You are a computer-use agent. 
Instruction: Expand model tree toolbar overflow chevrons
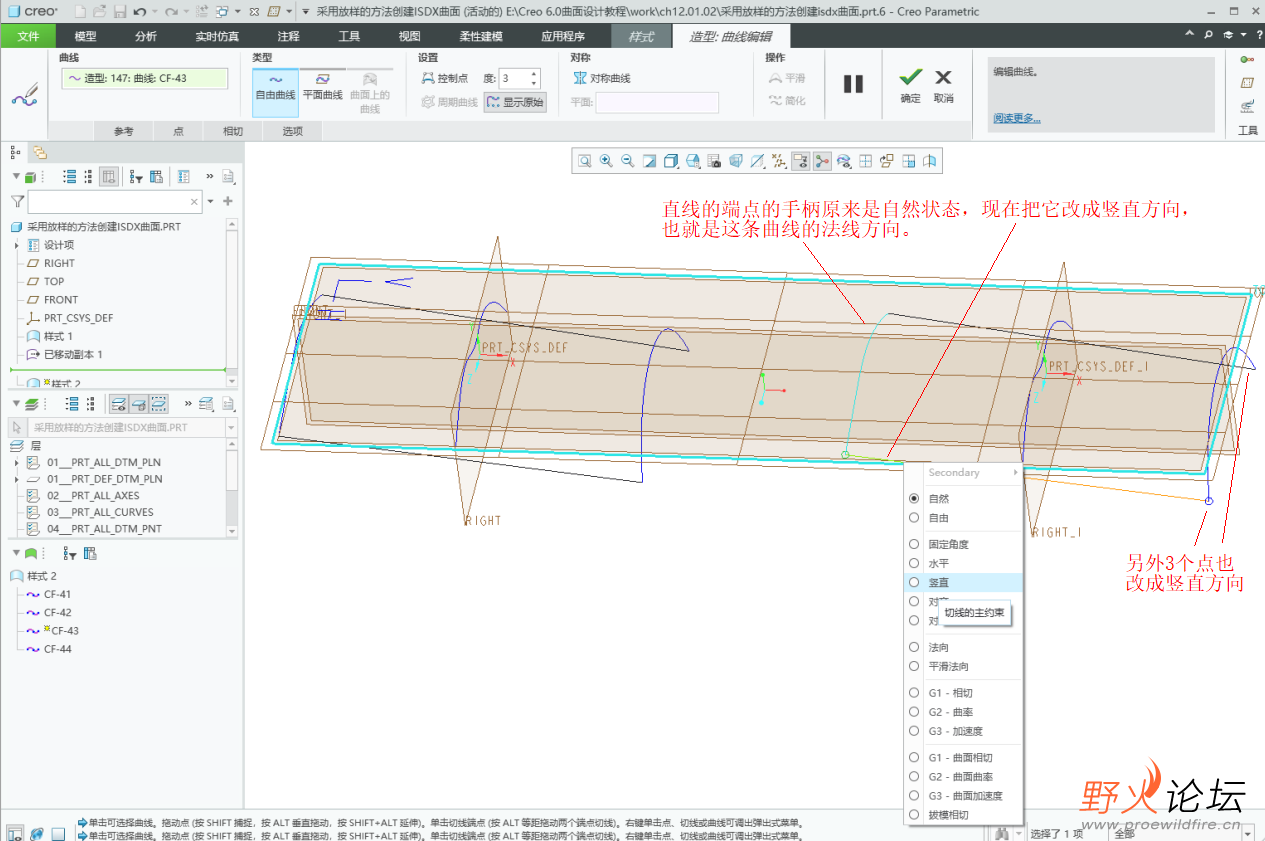210,176
